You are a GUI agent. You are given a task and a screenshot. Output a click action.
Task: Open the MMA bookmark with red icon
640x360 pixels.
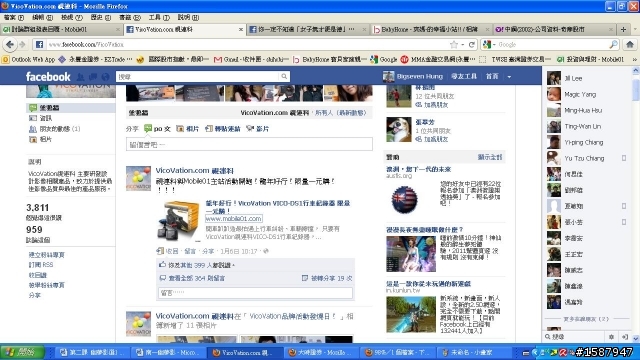[438, 60]
